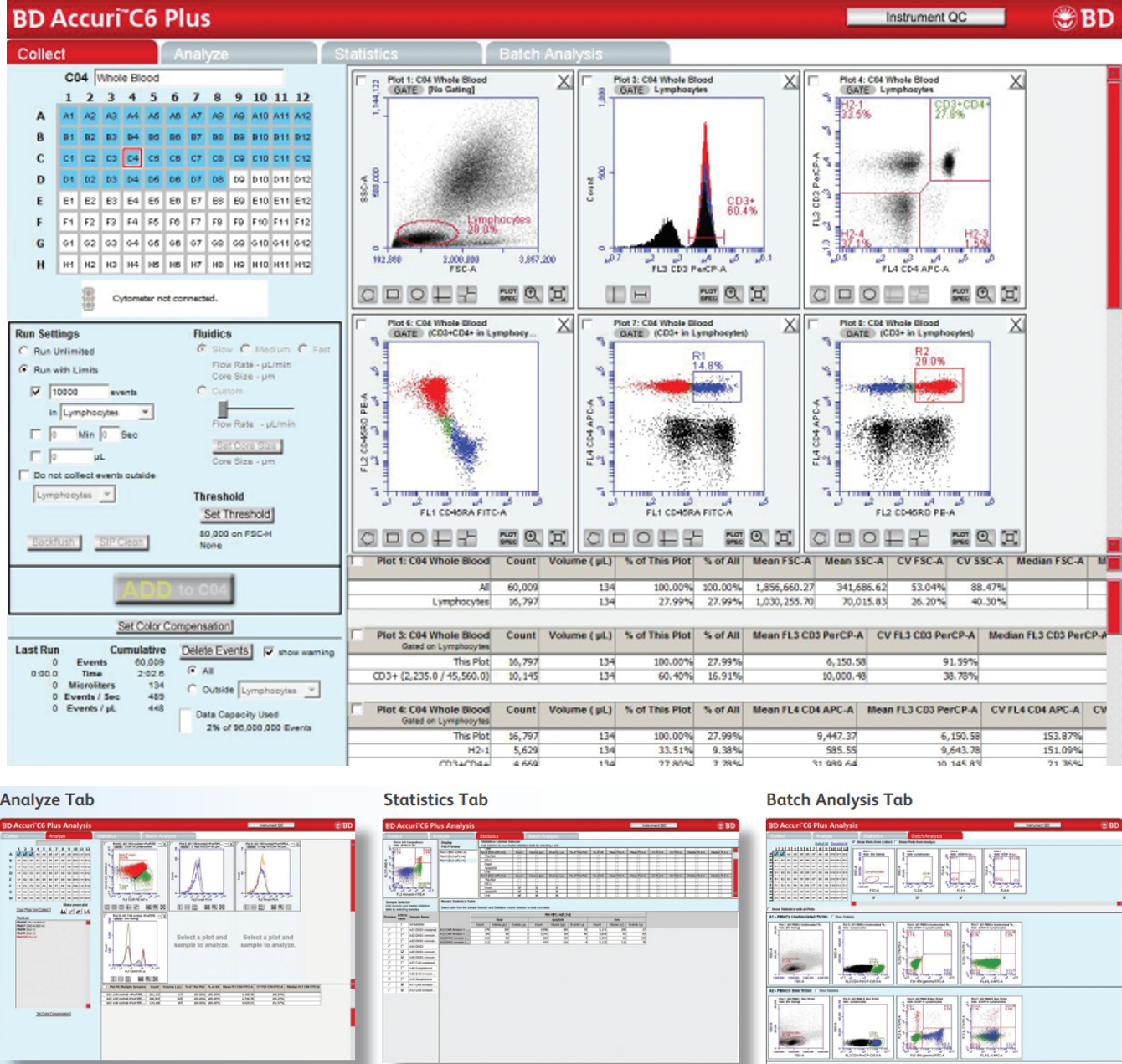
Task: Select well C4 on the plate grid
Action: pos(132,157)
